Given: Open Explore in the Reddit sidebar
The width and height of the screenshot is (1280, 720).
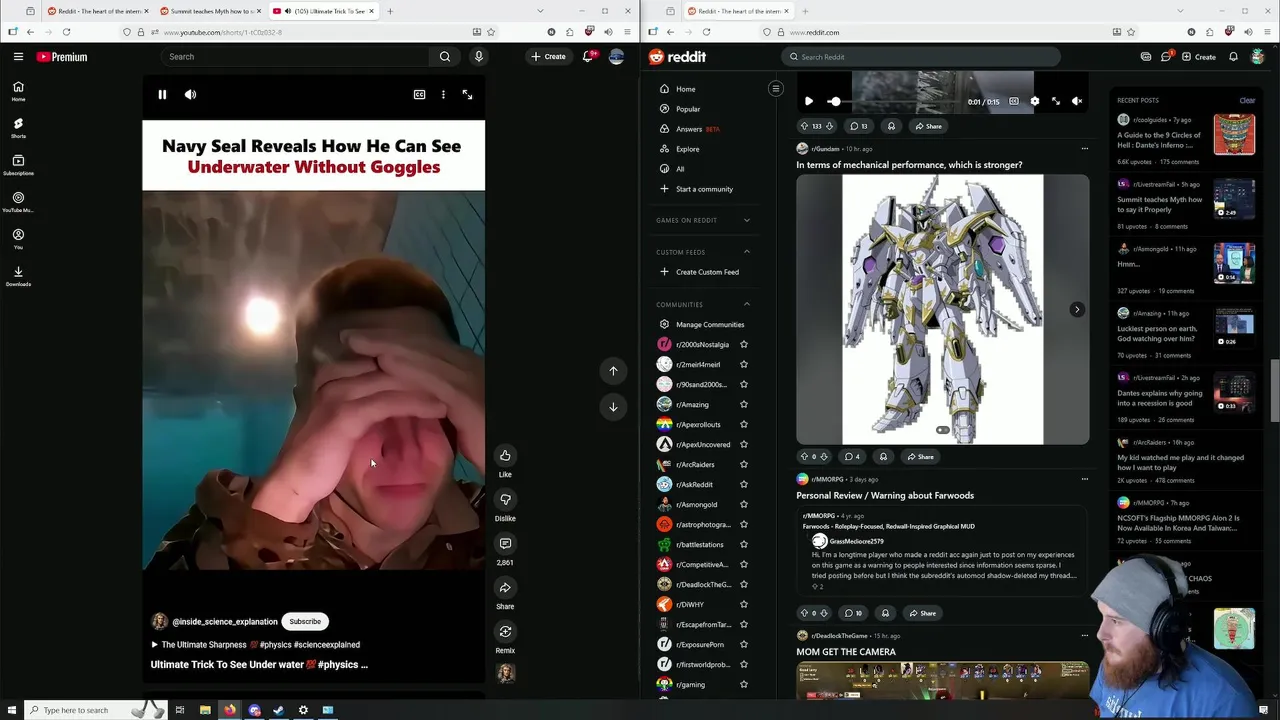Looking at the screenshot, I should (687, 149).
